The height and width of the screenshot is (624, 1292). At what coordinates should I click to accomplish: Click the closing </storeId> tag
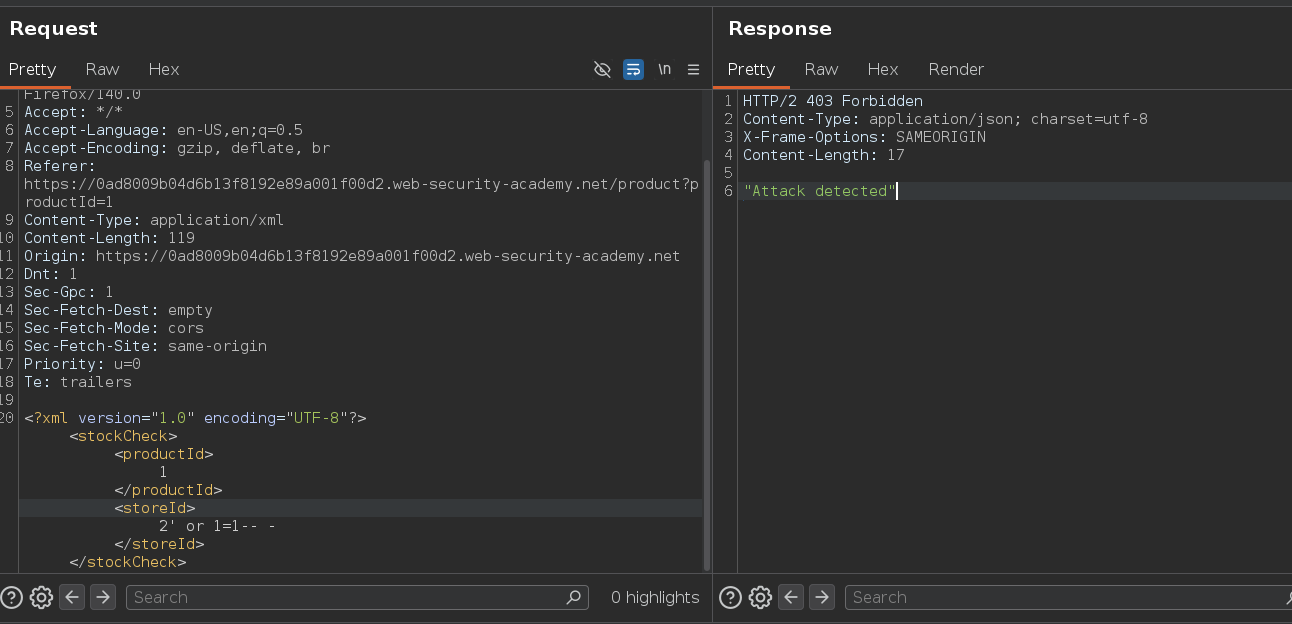tap(159, 544)
